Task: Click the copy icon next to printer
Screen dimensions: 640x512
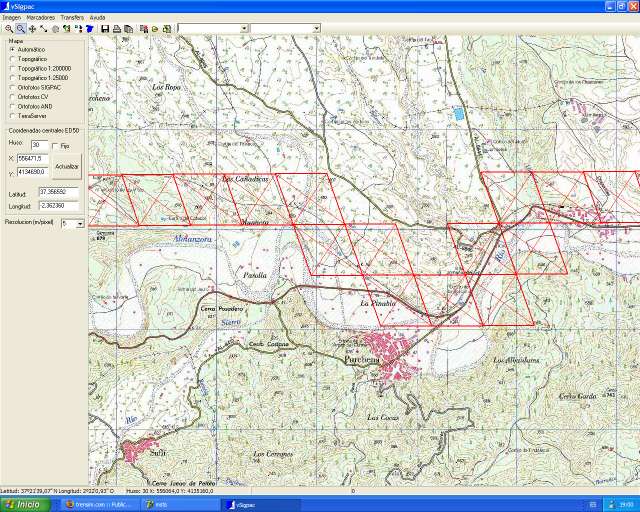Action: [128, 29]
